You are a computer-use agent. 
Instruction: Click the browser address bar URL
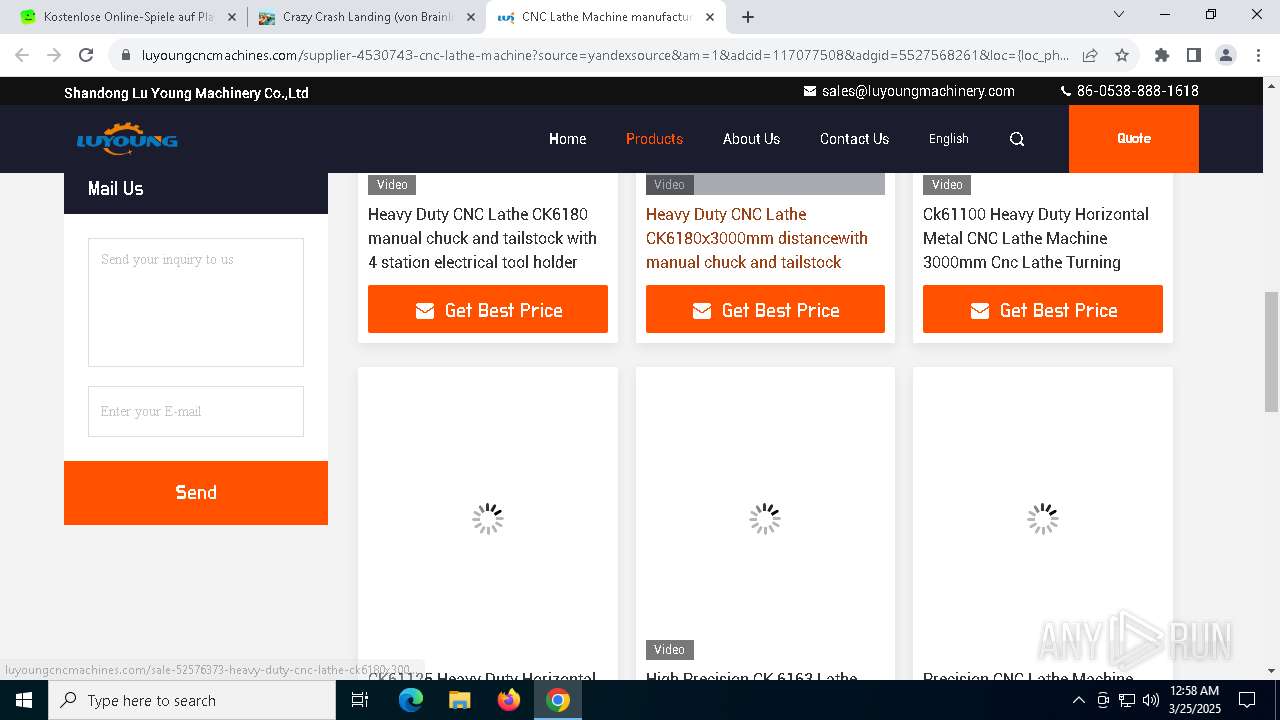pos(605,55)
